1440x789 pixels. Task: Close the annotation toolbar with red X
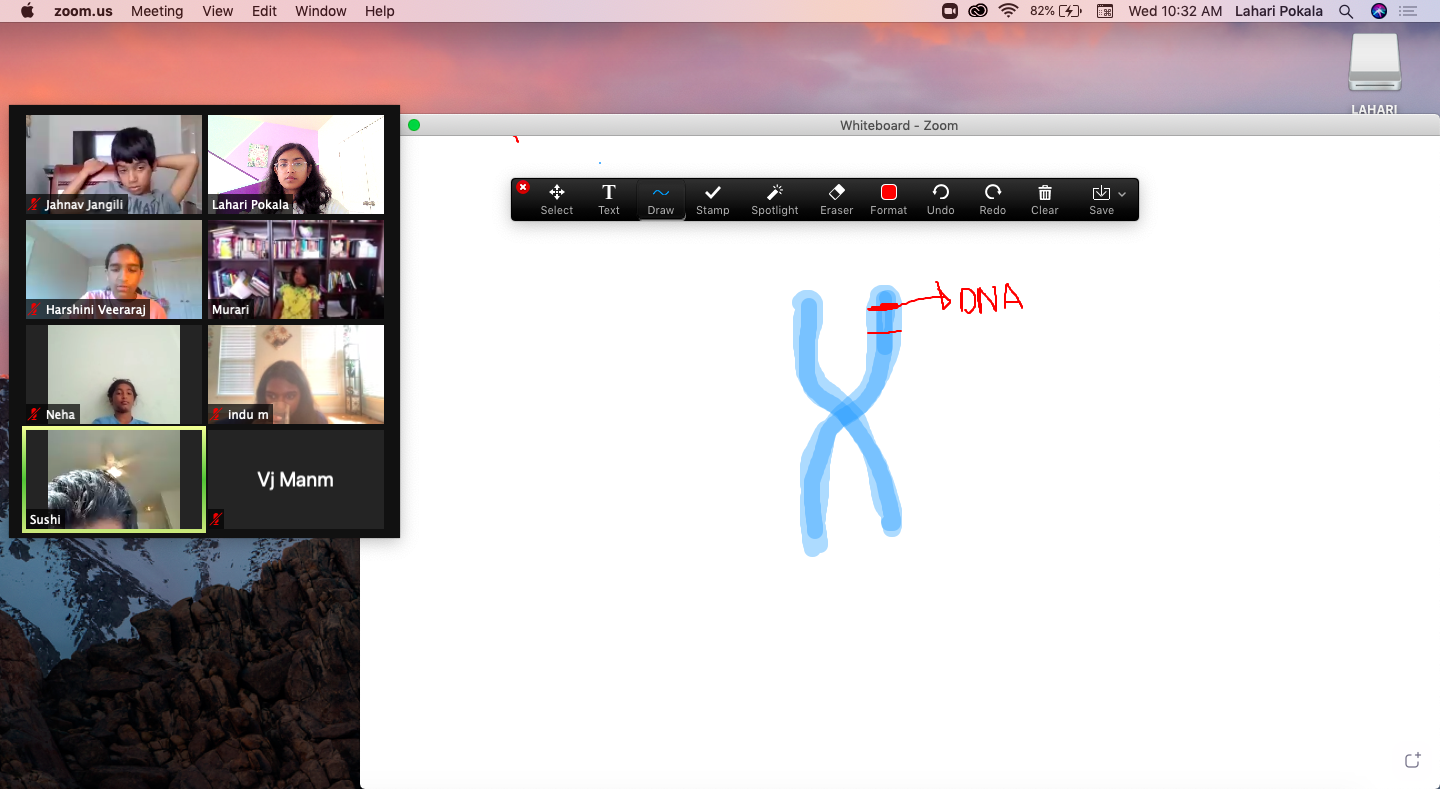[x=522, y=187]
